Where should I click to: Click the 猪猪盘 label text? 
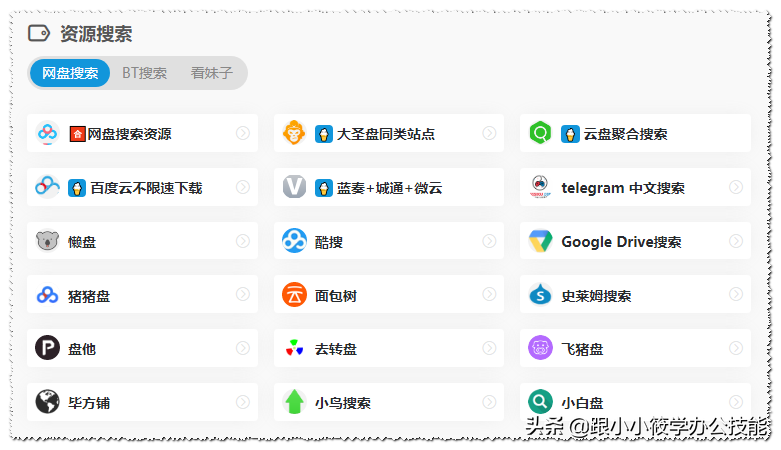coord(89,296)
